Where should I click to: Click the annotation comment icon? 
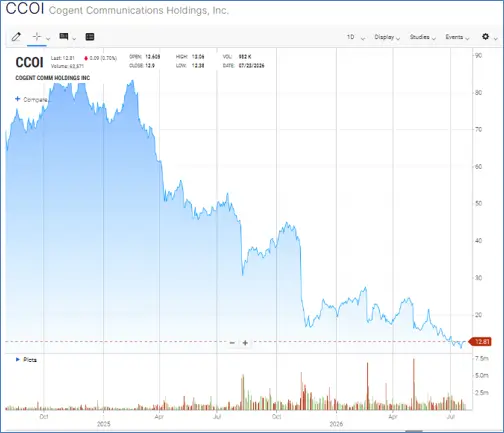[x=64, y=36]
